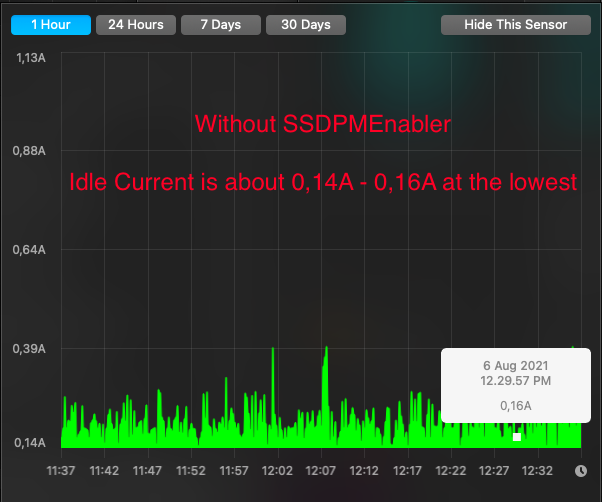
Task: Click the 12:22 time label
Action: [451, 471]
